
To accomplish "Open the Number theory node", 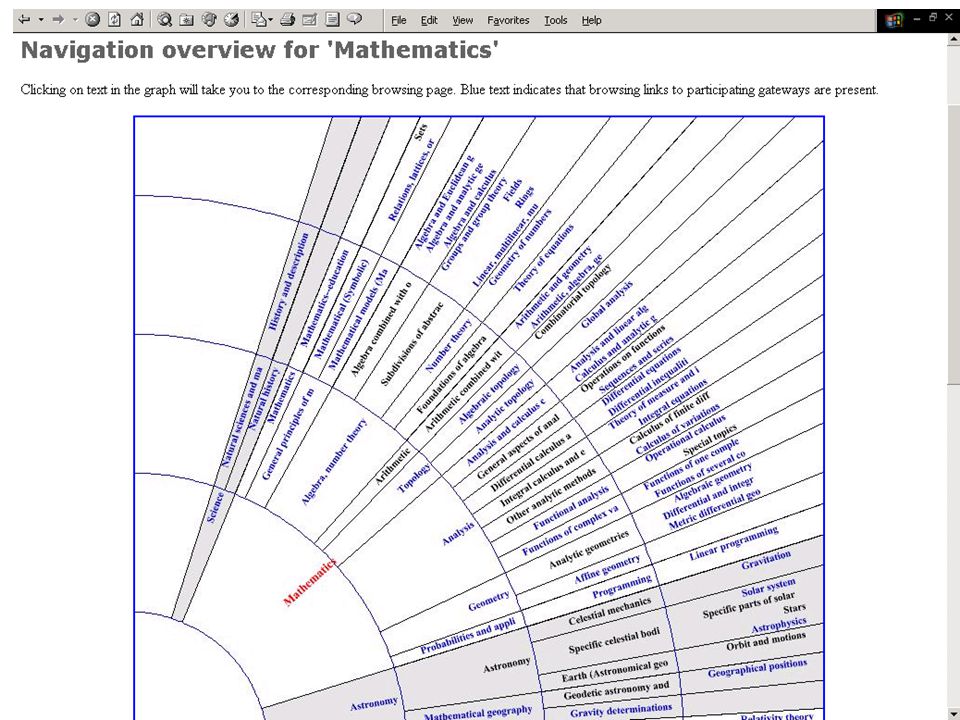I will (x=449, y=345).
